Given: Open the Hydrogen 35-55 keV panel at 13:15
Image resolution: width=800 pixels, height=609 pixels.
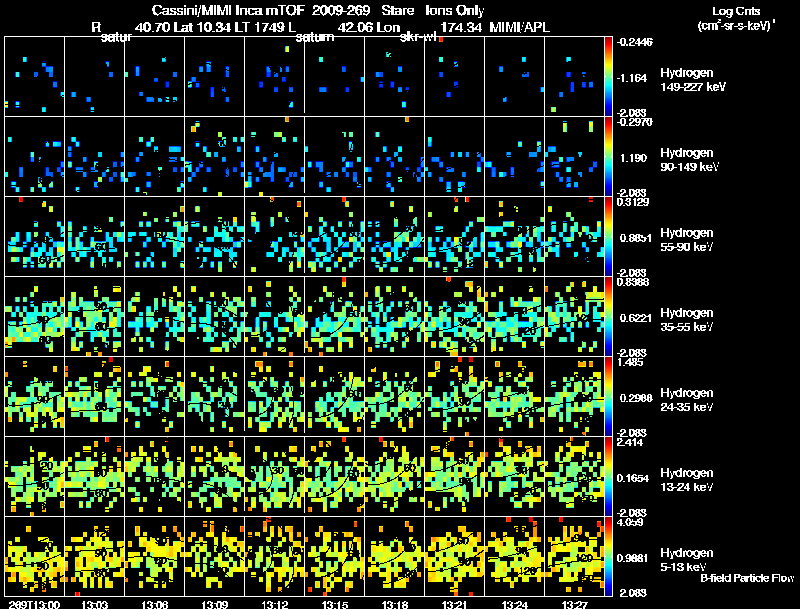Looking at the screenshot, I should 335,317.
